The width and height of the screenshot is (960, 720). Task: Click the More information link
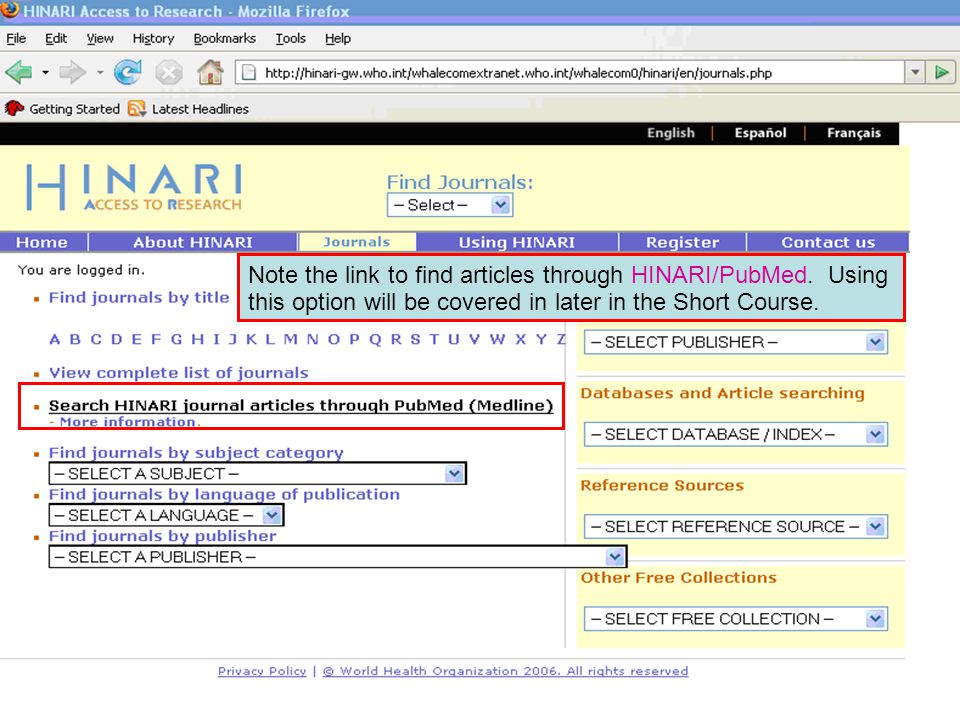[x=129, y=422]
